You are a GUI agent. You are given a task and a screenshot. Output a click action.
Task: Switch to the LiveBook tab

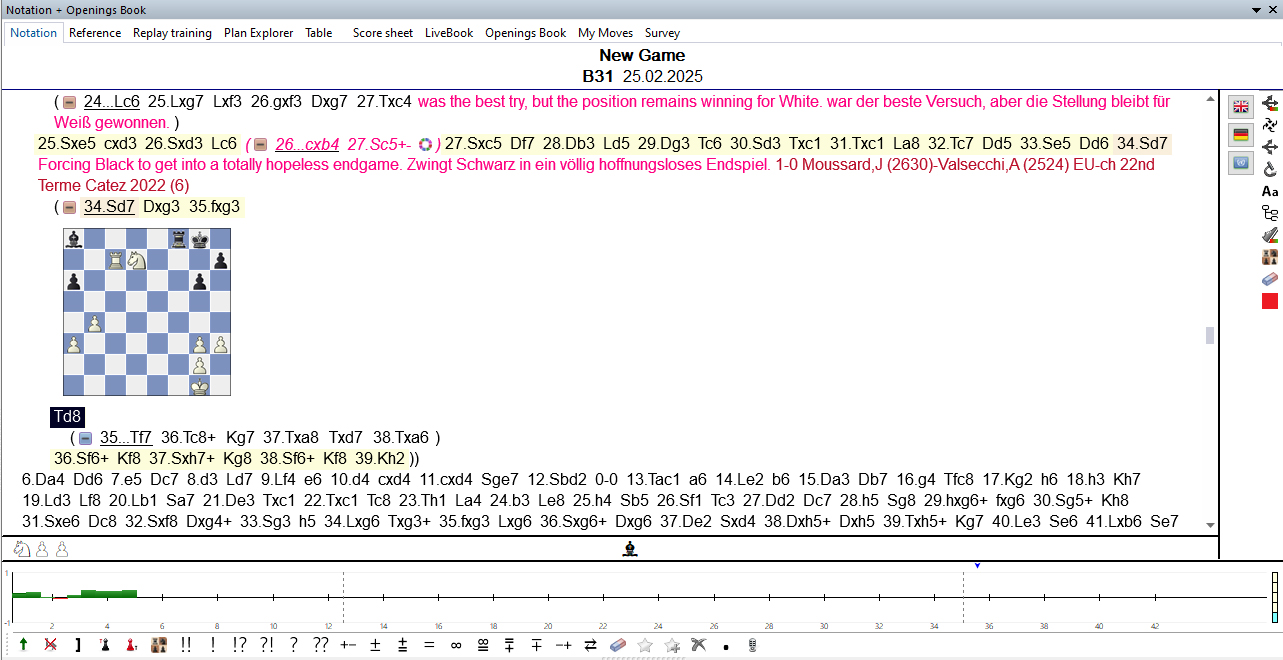tap(448, 33)
